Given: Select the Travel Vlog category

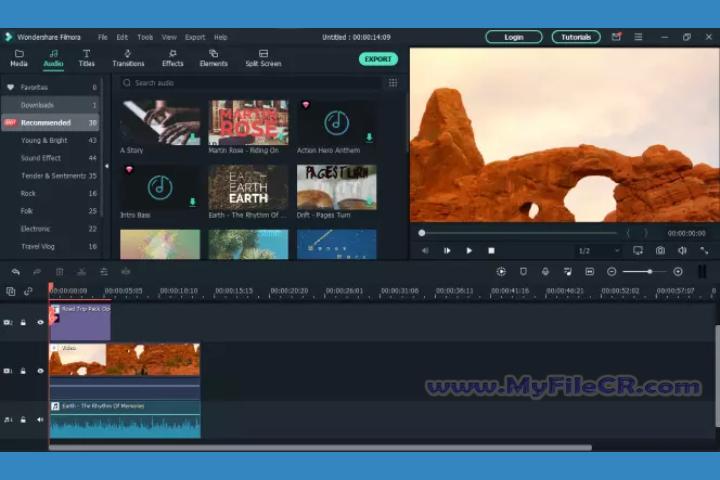Looking at the screenshot, I should tap(51, 246).
